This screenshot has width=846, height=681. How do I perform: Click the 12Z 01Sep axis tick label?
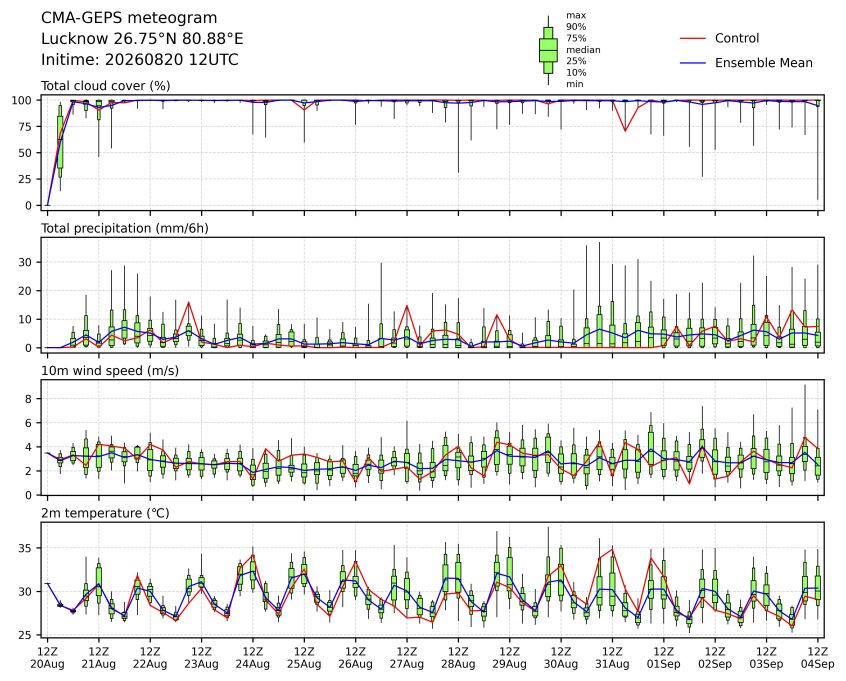pyautogui.click(x=664, y=658)
